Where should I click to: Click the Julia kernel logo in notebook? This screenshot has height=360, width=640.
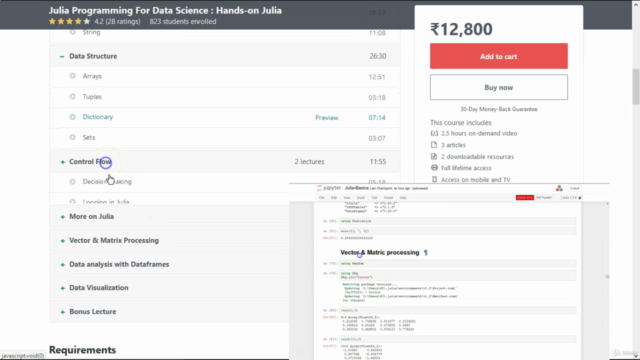[559, 188]
